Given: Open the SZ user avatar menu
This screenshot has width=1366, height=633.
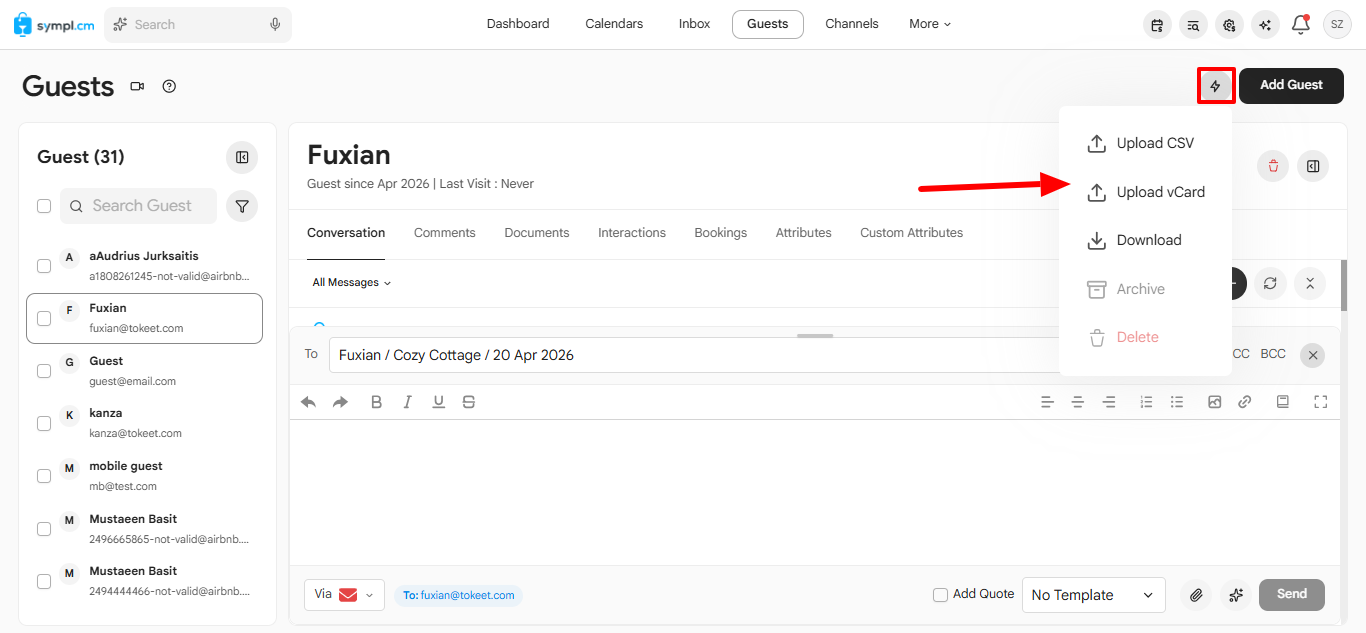Looking at the screenshot, I should [1337, 25].
